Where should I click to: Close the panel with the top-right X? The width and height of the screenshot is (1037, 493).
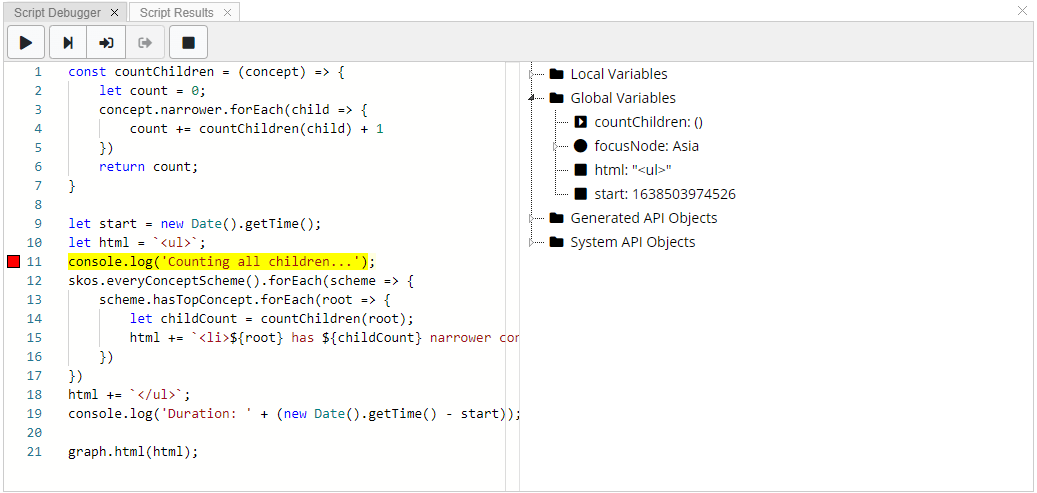[1022, 11]
